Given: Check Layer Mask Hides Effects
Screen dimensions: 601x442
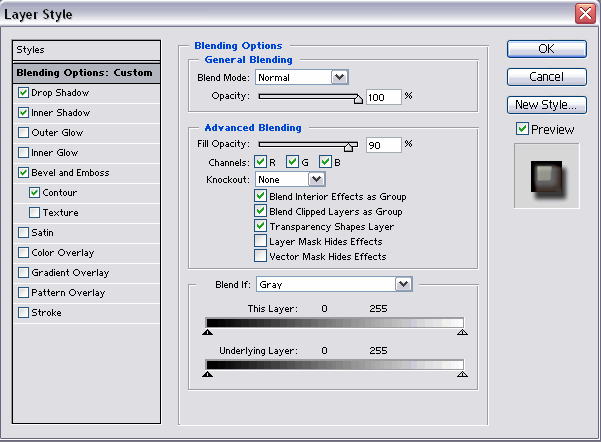Looking at the screenshot, I should (260, 241).
